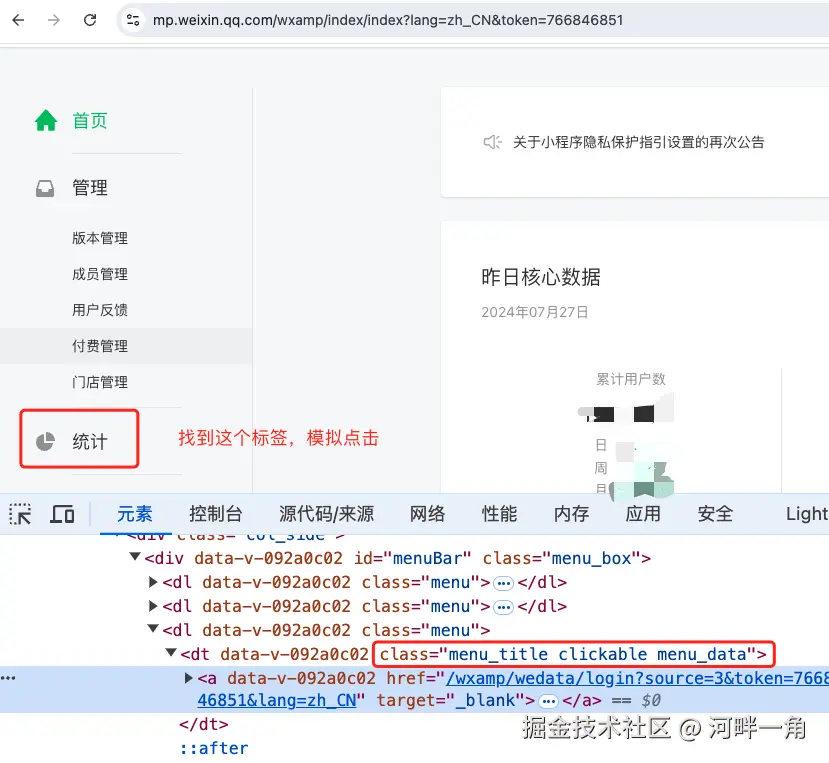Image resolution: width=829 pixels, height=763 pixels.
Task: Click the announcement speaker icon
Action: [492, 142]
